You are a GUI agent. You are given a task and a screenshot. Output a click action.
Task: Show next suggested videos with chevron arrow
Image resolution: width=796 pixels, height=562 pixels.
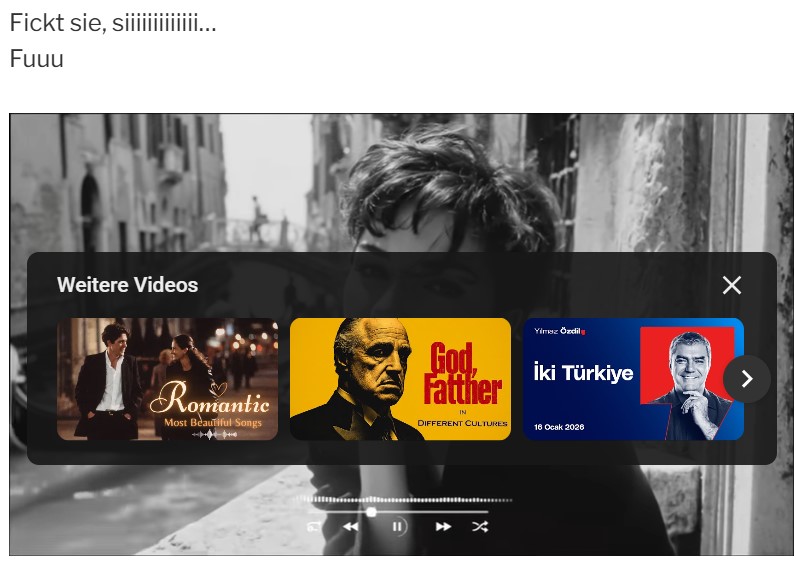coord(746,379)
